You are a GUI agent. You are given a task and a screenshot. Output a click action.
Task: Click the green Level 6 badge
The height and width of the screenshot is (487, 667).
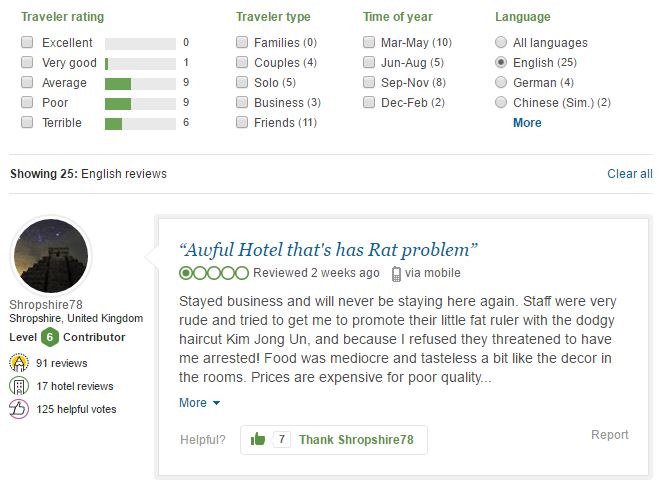point(50,337)
